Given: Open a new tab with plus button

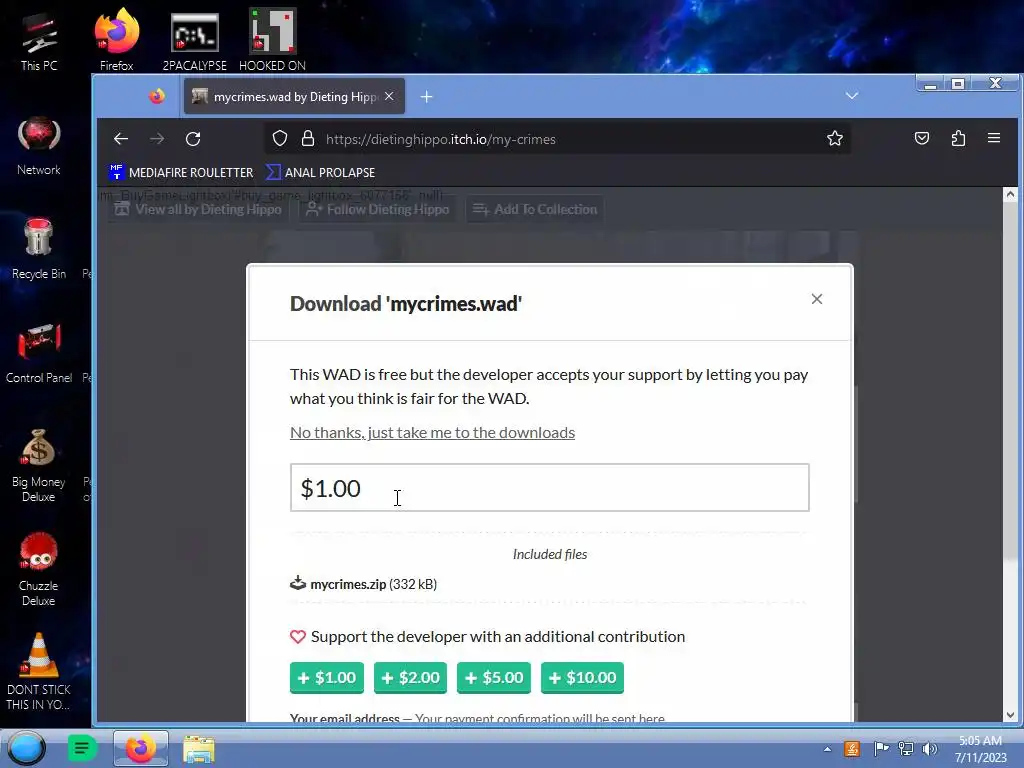Looking at the screenshot, I should click(x=426, y=97).
